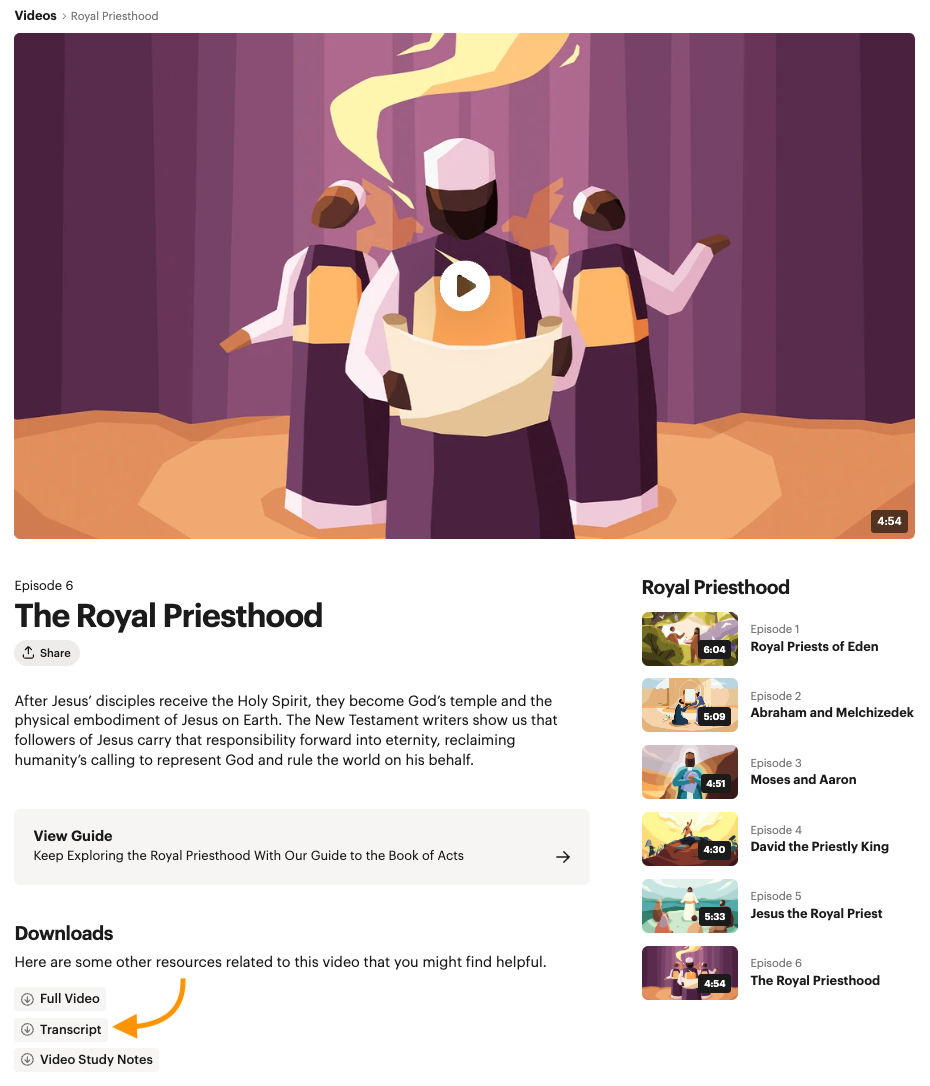This screenshot has width=930, height=1086.
Task: Click the View Guide arrow icon
Action: (563, 857)
